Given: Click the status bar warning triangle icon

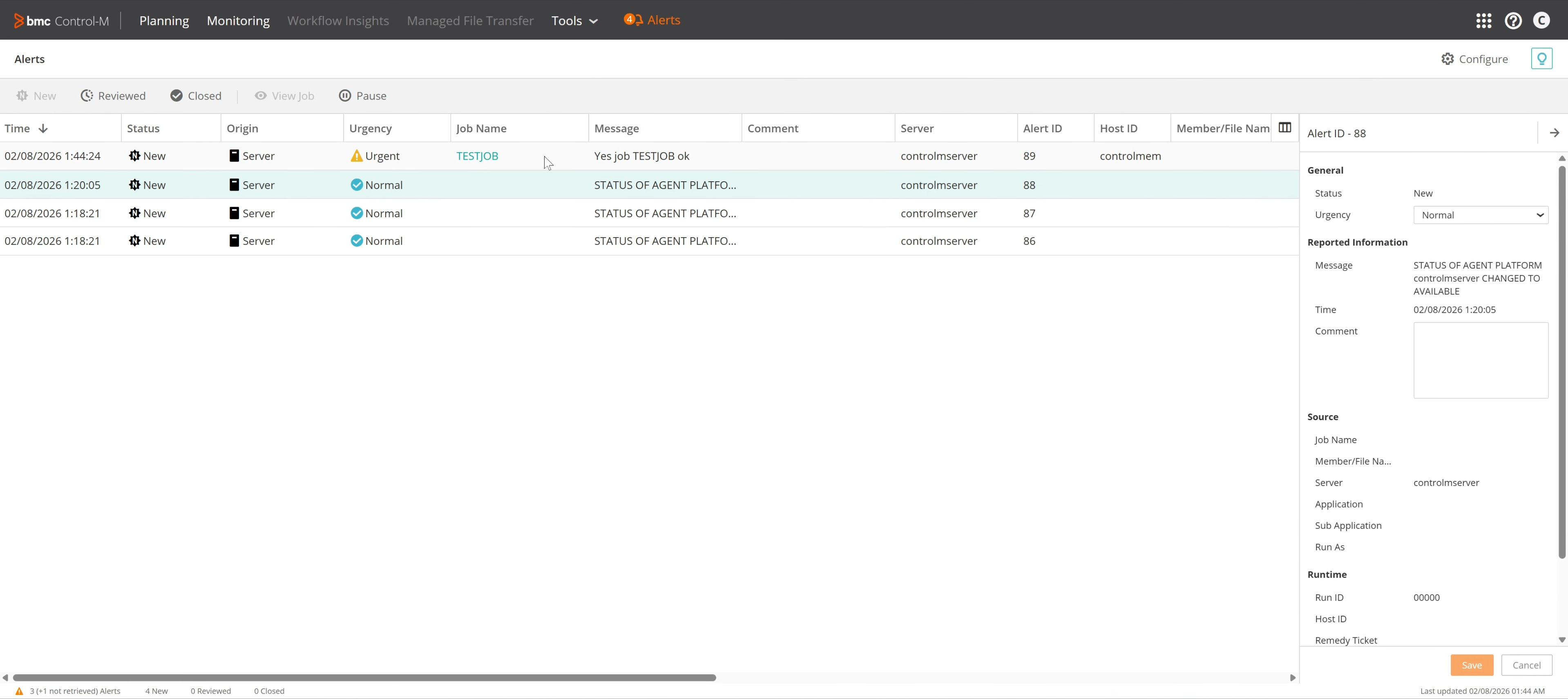Looking at the screenshot, I should click(19, 691).
